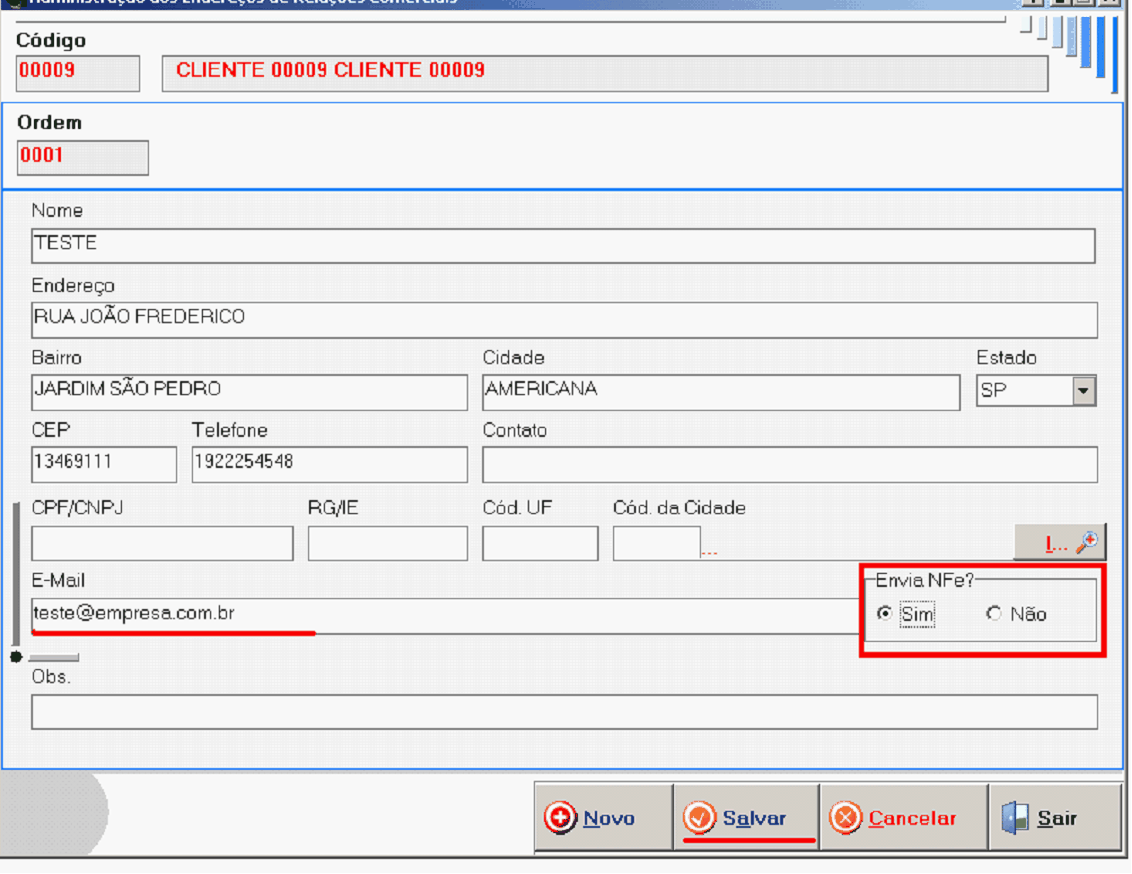Click the Endereço field

[564, 320]
